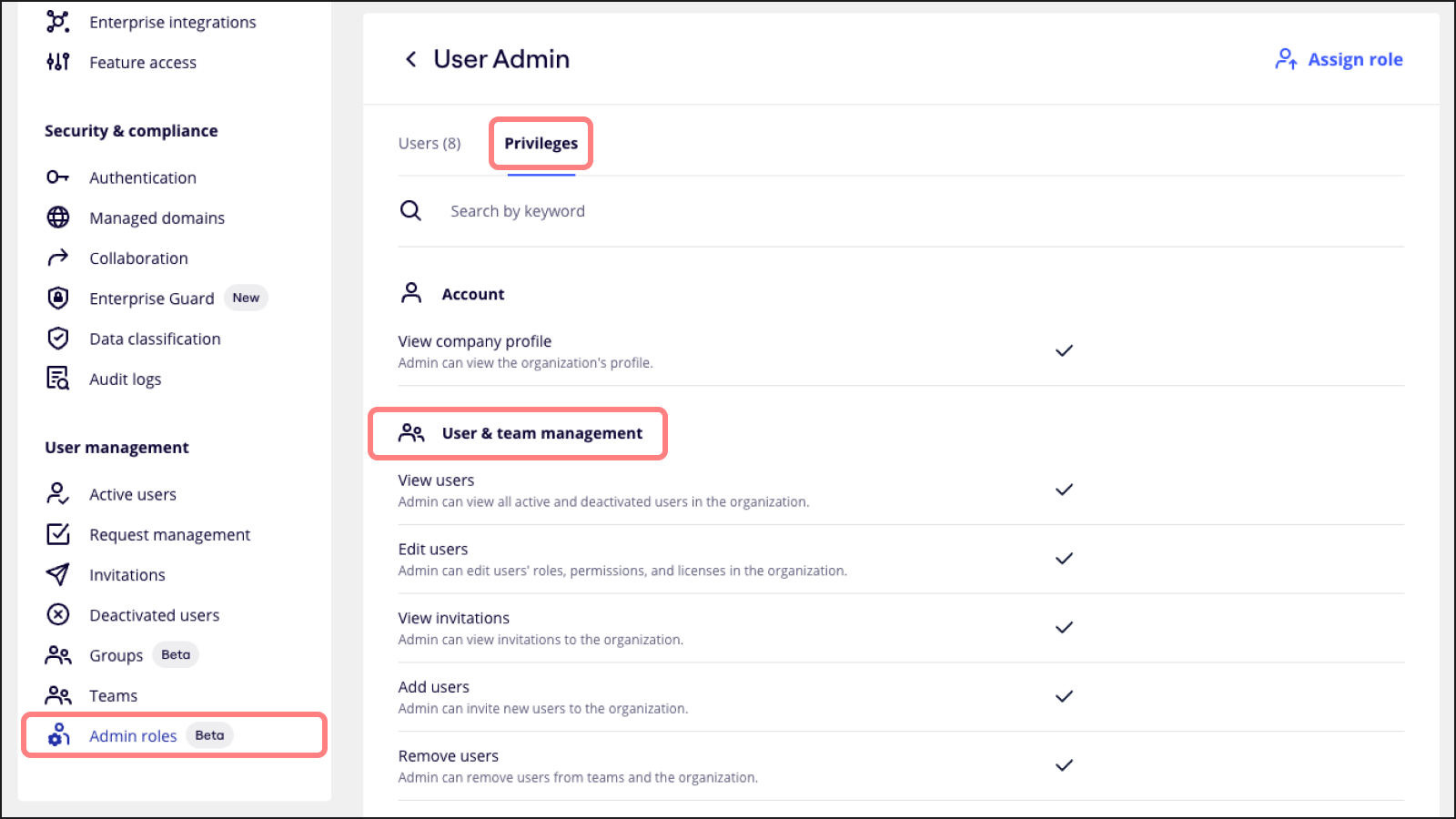The width and height of the screenshot is (1456, 819).
Task: Click the Deactivated users icon
Action: click(x=57, y=614)
